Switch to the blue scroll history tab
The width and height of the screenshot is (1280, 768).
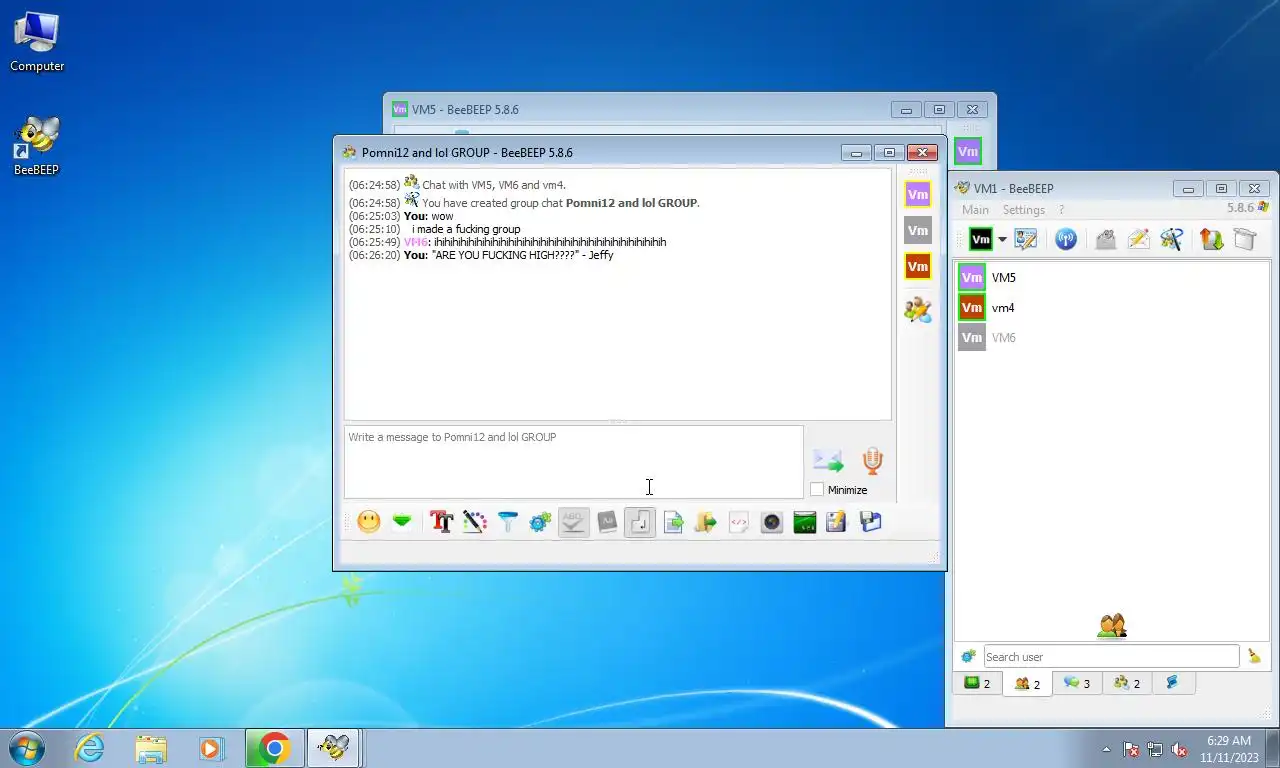pos(1173,683)
